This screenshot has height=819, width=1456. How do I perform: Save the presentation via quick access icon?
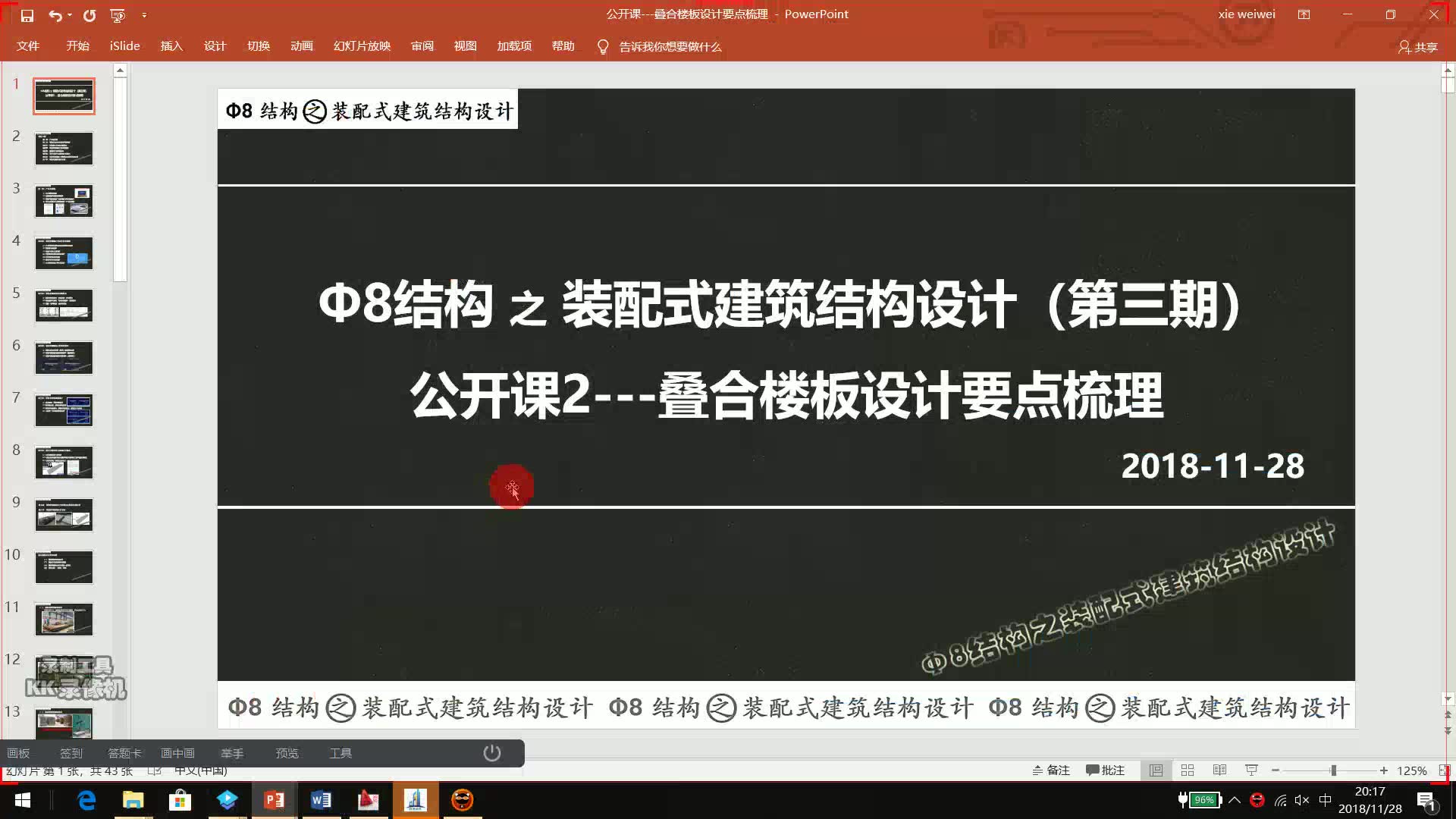coord(27,14)
